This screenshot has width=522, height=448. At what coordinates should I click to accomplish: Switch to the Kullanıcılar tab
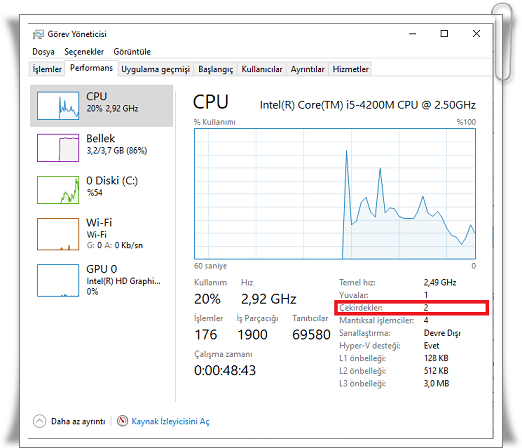point(262,69)
